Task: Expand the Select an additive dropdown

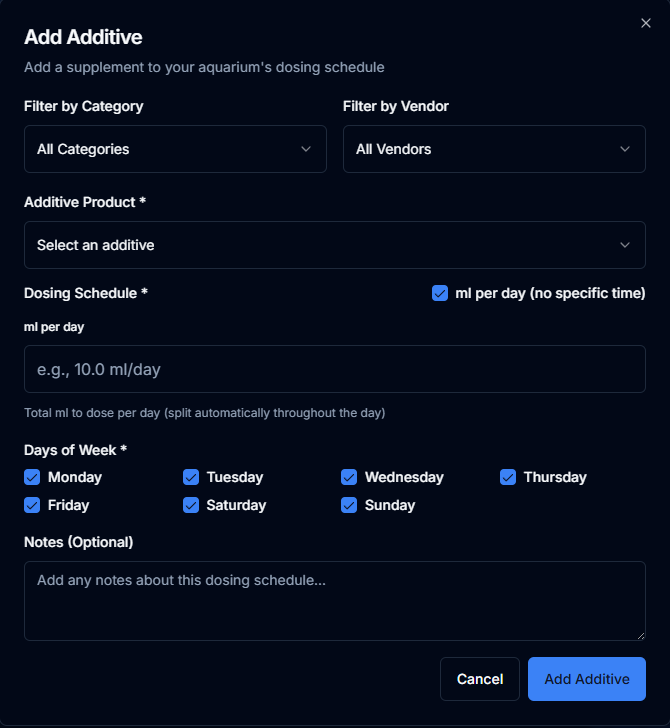Action: (x=334, y=245)
